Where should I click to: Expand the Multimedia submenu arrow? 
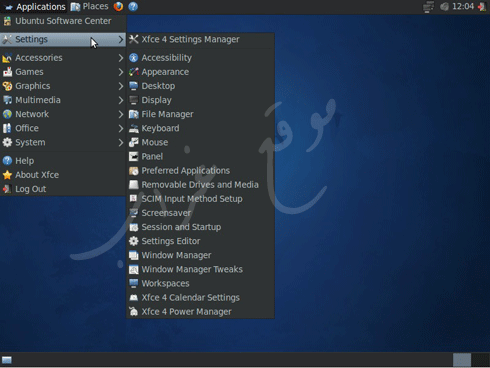[x=121, y=100]
